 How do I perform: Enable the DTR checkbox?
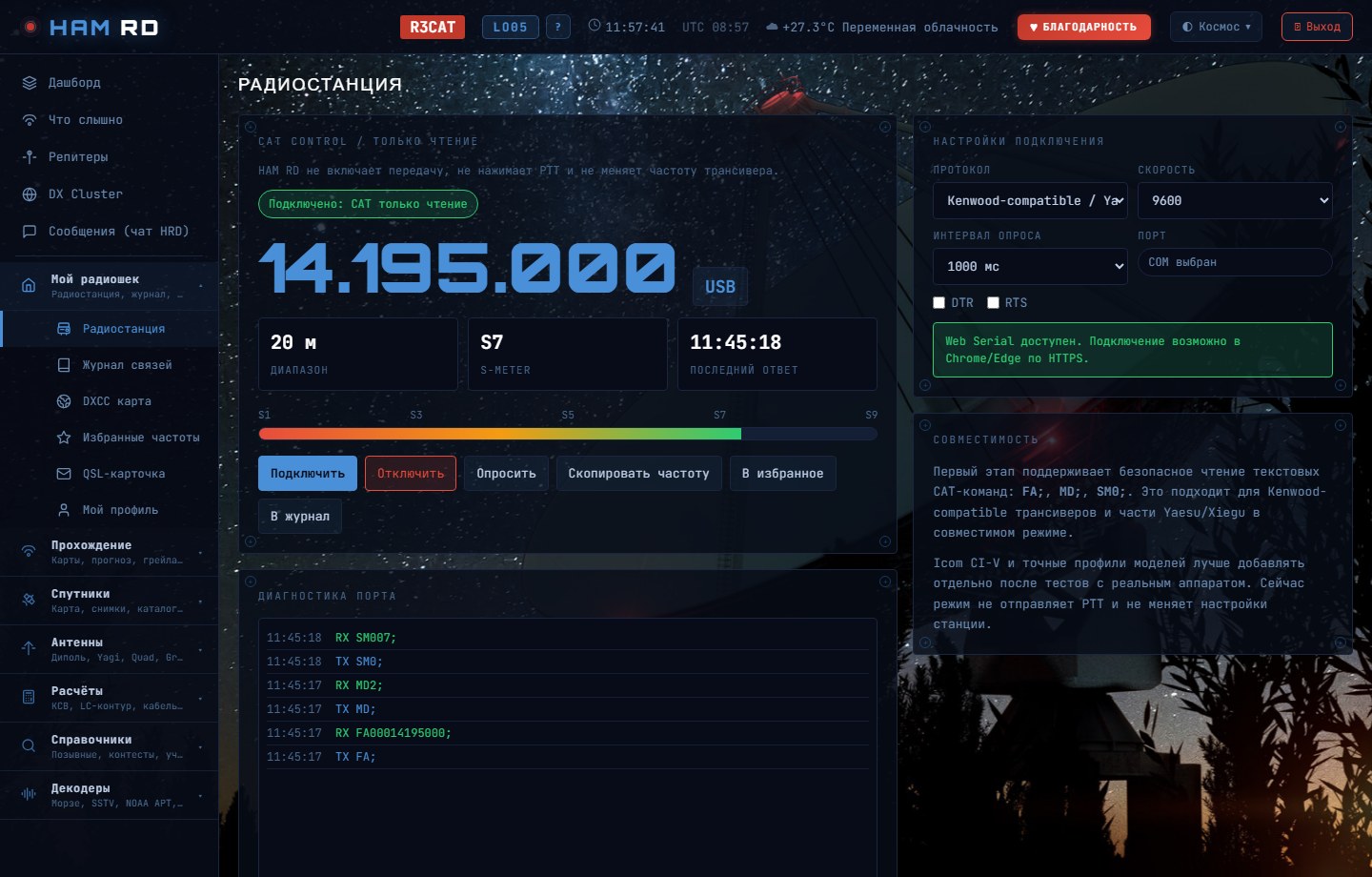click(x=939, y=303)
